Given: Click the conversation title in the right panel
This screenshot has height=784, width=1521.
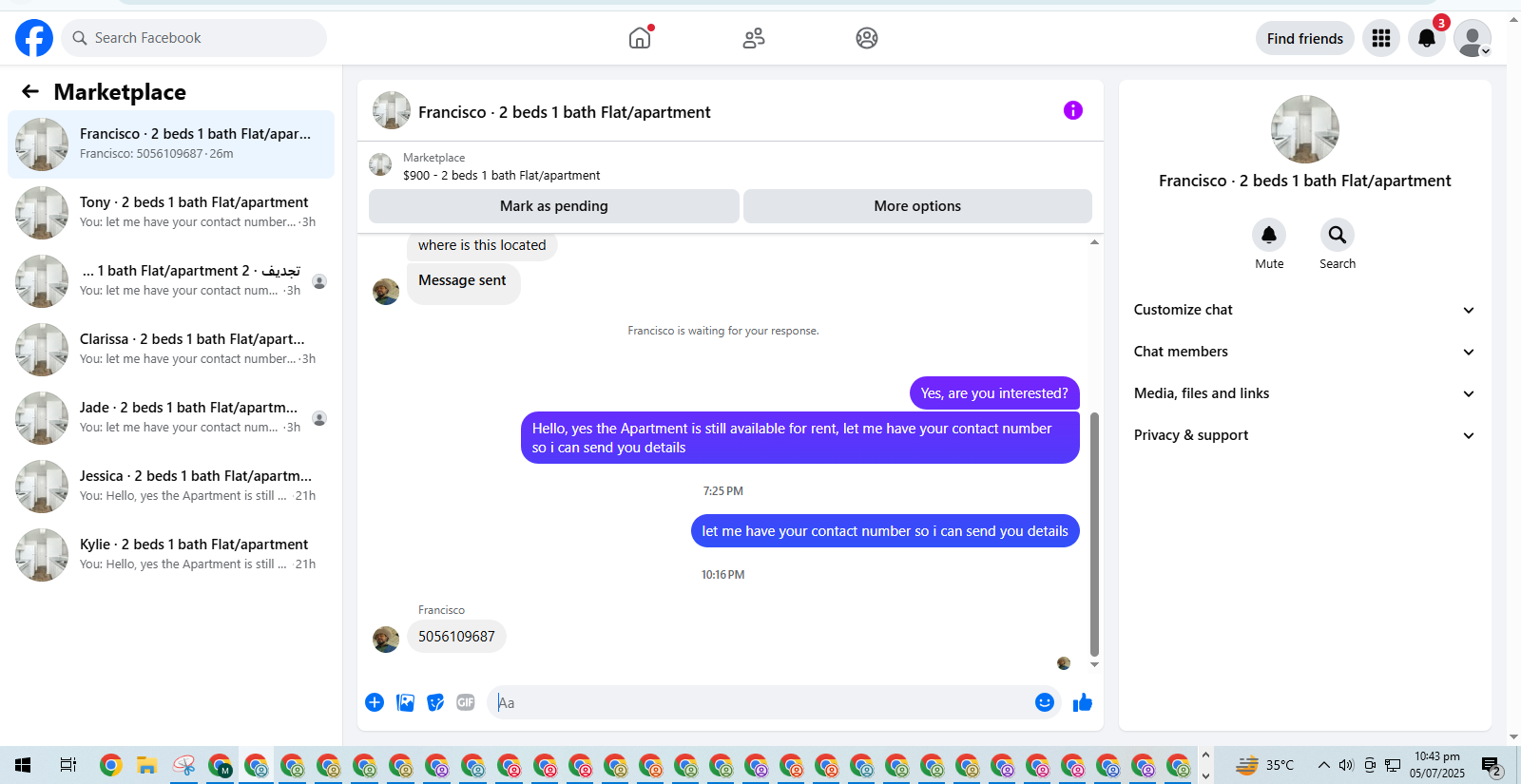Looking at the screenshot, I should pos(1305,181).
